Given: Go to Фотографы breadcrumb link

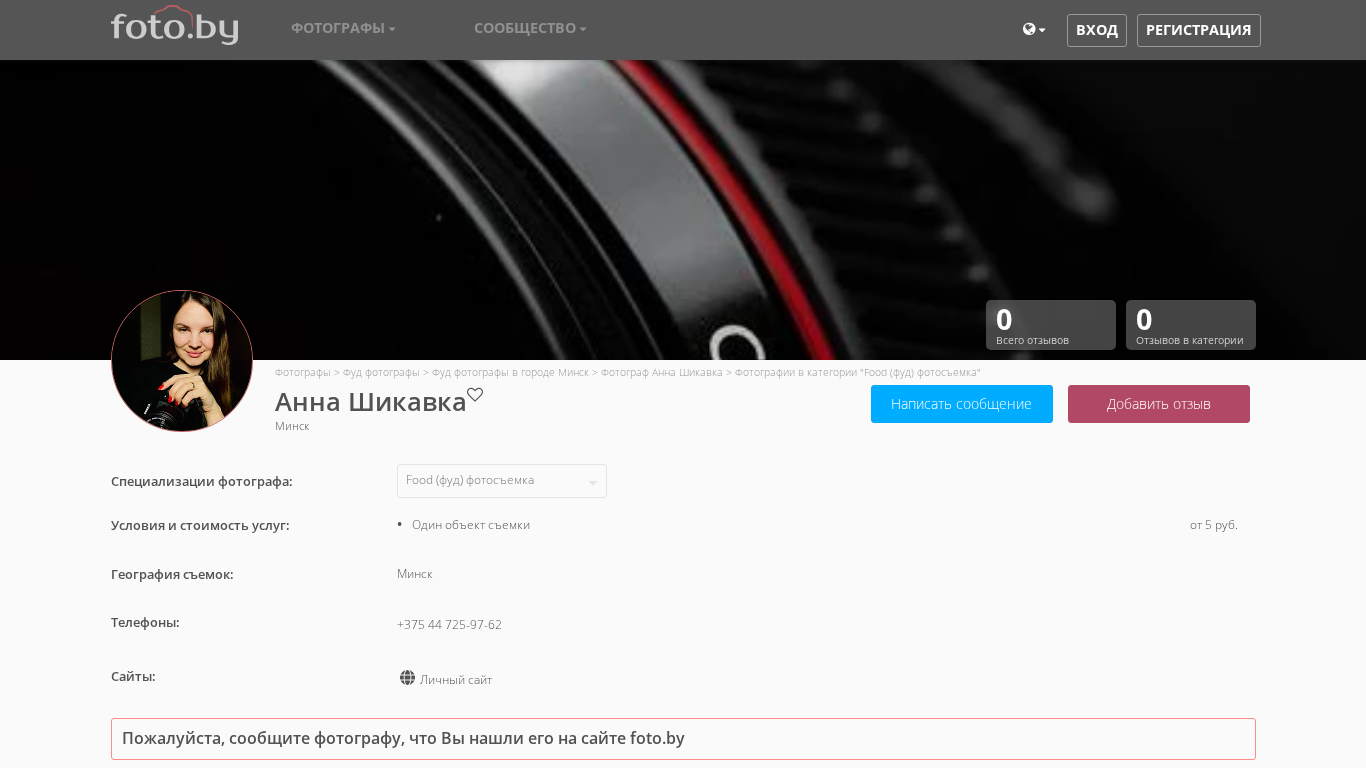Looking at the screenshot, I should [303, 372].
